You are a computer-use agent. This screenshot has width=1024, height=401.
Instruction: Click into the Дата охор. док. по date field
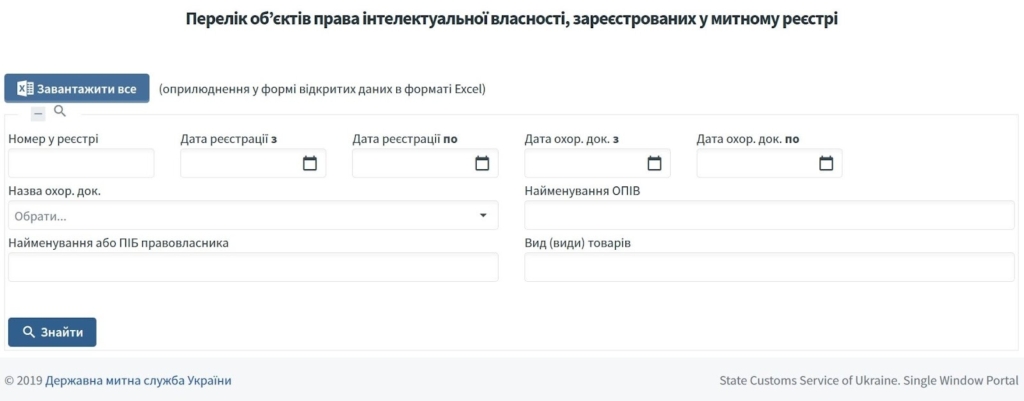769,163
